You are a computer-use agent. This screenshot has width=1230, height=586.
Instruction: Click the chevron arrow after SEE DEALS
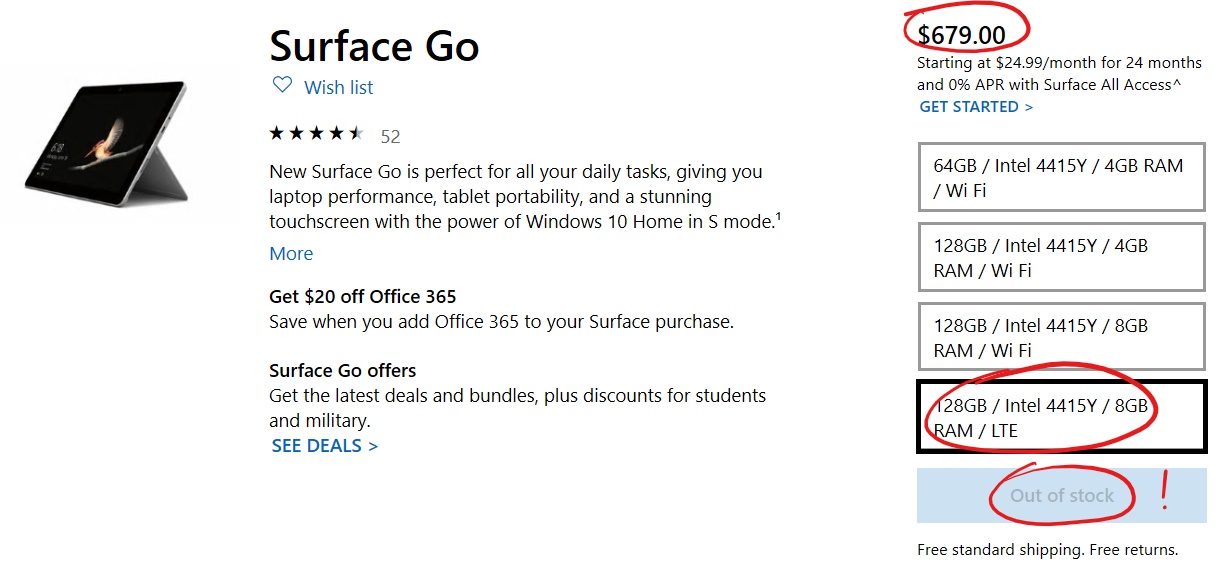point(373,446)
